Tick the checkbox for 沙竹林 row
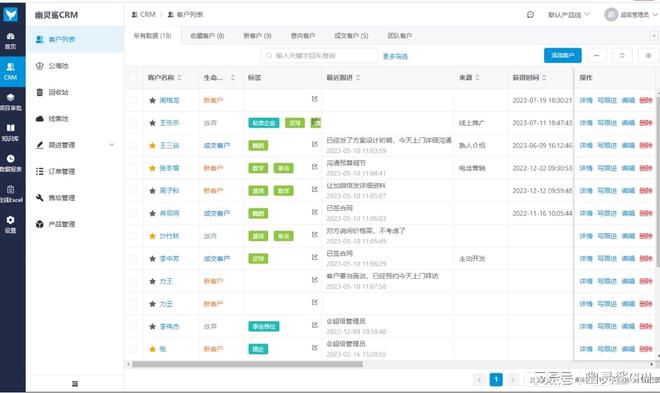The height and width of the screenshot is (393, 660). coord(133,236)
